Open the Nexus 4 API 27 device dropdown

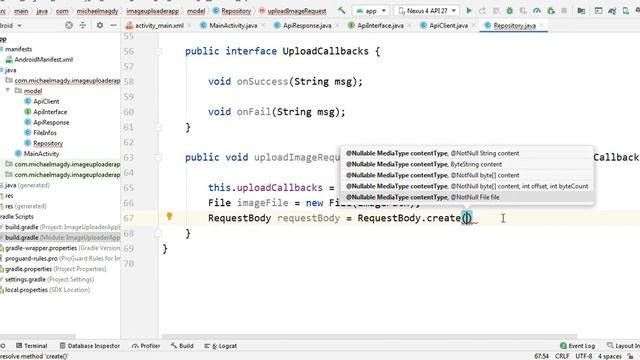coord(427,11)
